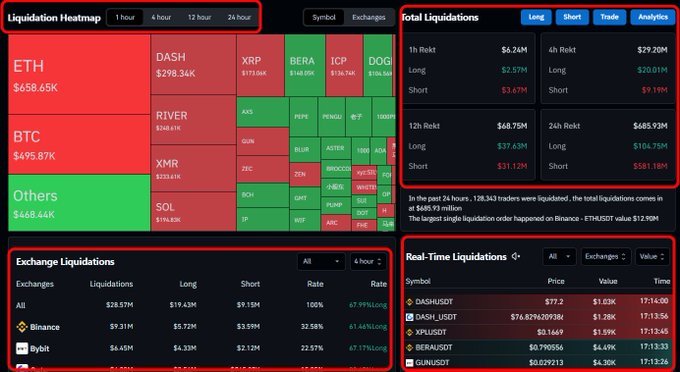Open the ETH heatmap tile
The width and height of the screenshot is (680, 372).
coord(79,75)
